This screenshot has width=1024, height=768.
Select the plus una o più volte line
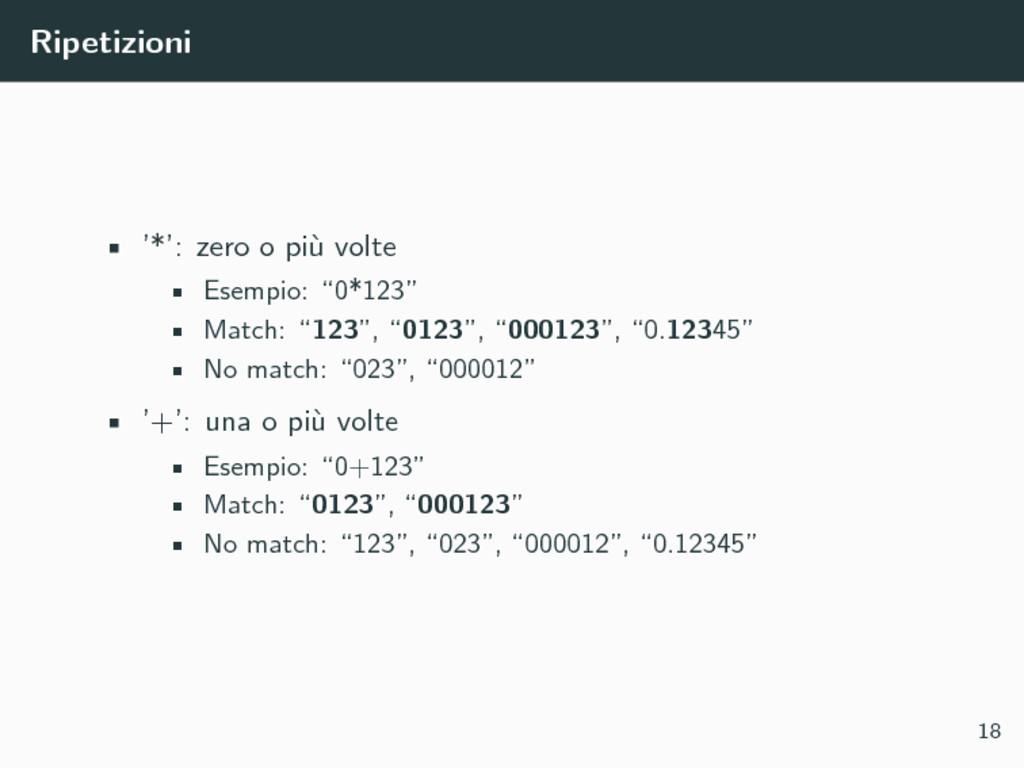coord(270,422)
